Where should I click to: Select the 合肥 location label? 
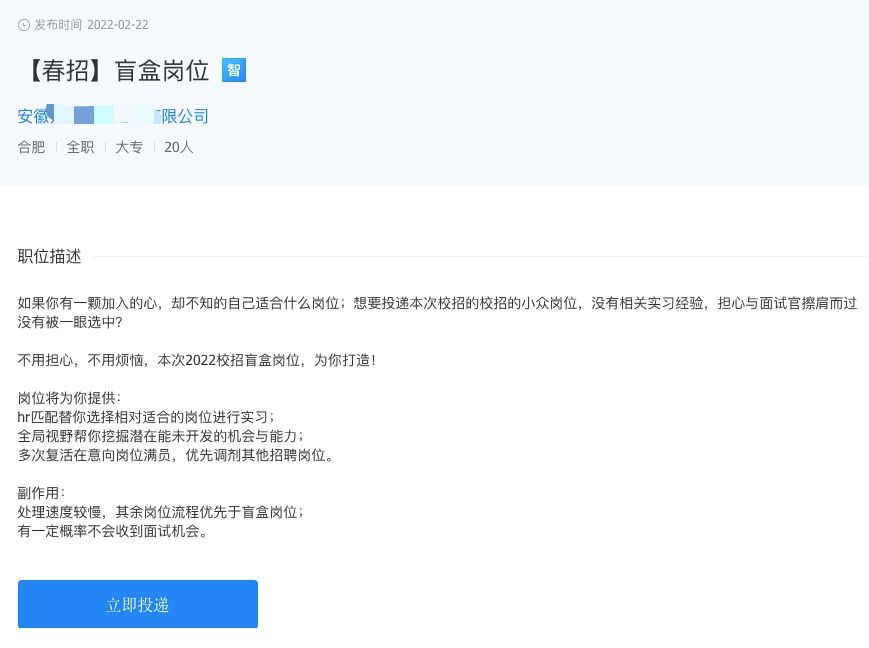point(31,147)
